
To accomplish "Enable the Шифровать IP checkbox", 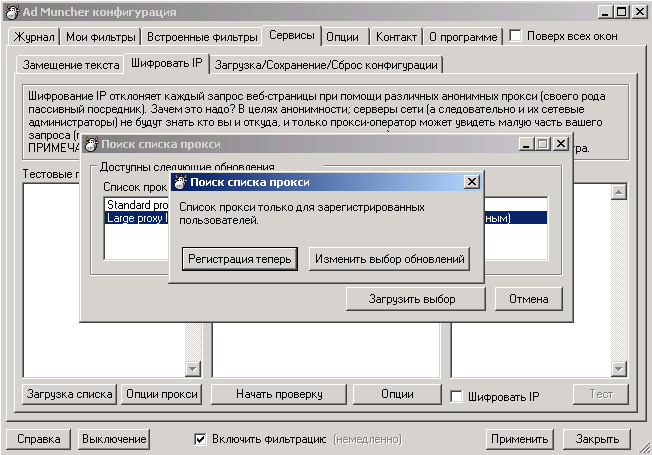I will click(x=456, y=396).
